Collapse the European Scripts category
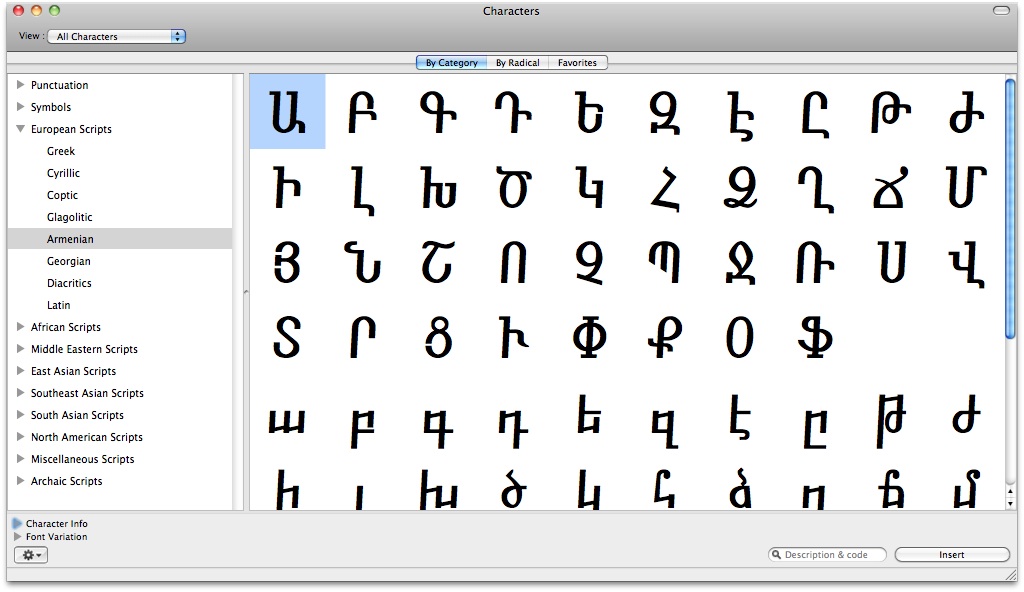The image size is (1024, 592). (20, 129)
